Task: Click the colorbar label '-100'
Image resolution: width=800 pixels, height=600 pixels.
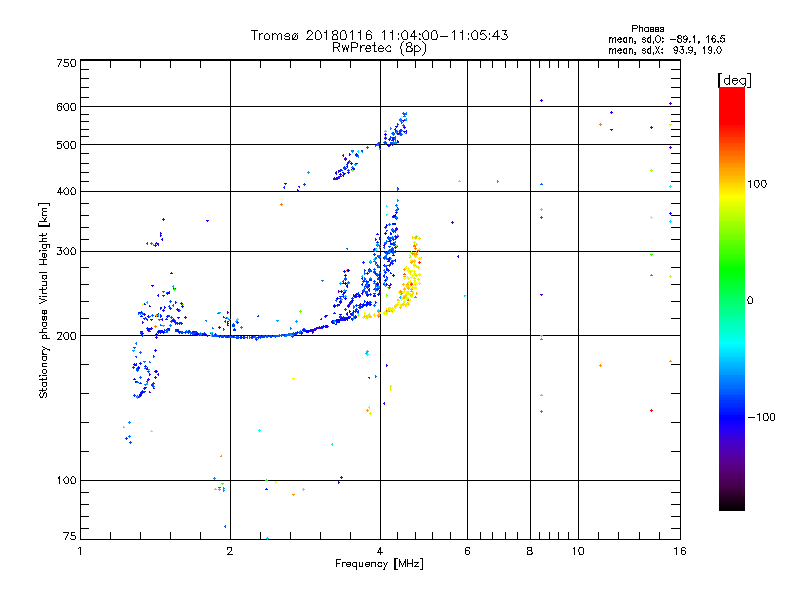Action: pos(762,417)
